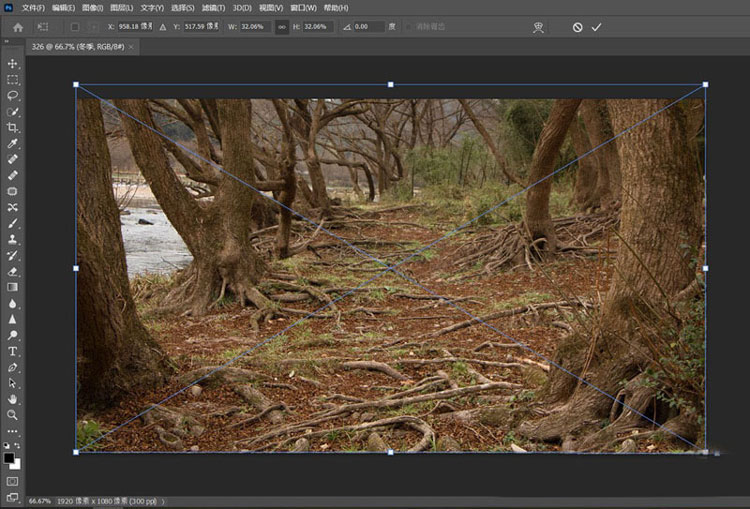Select the Move tool
Screen dimensions: 750x509
click(x=13, y=64)
